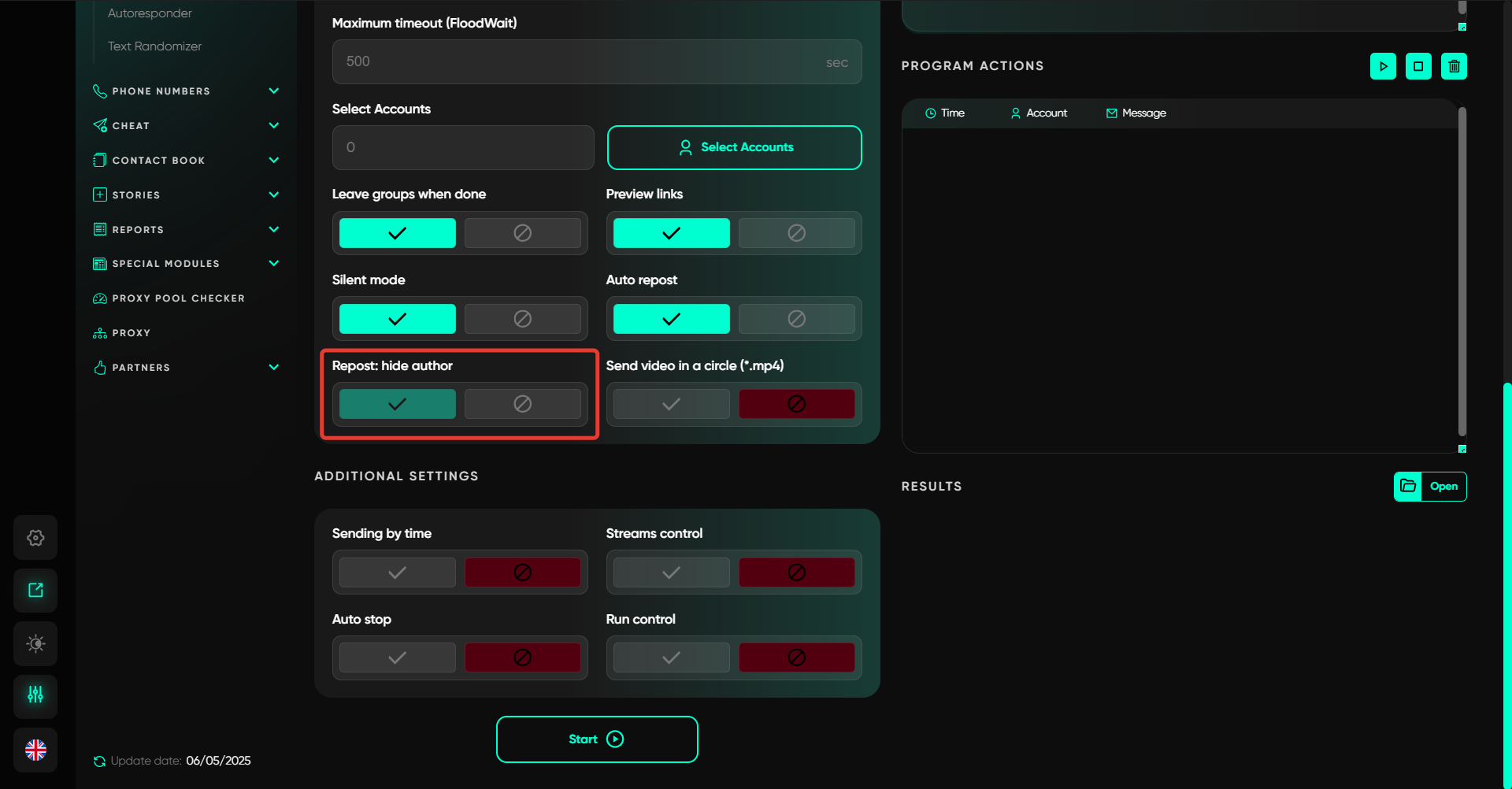The image size is (1512, 789).
Task: Click the trash icon to clear actions
Action: pyautogui.click(x=1454, y=66)
